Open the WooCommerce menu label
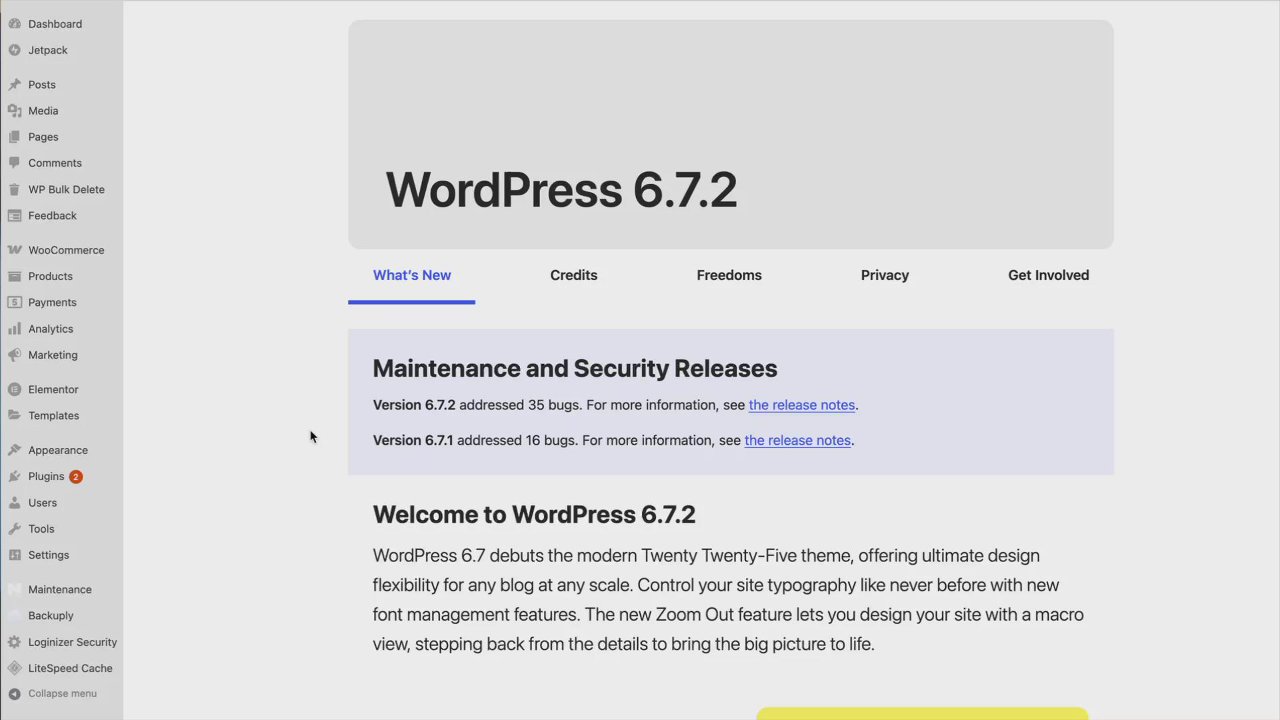 click(x=66, y=250)
